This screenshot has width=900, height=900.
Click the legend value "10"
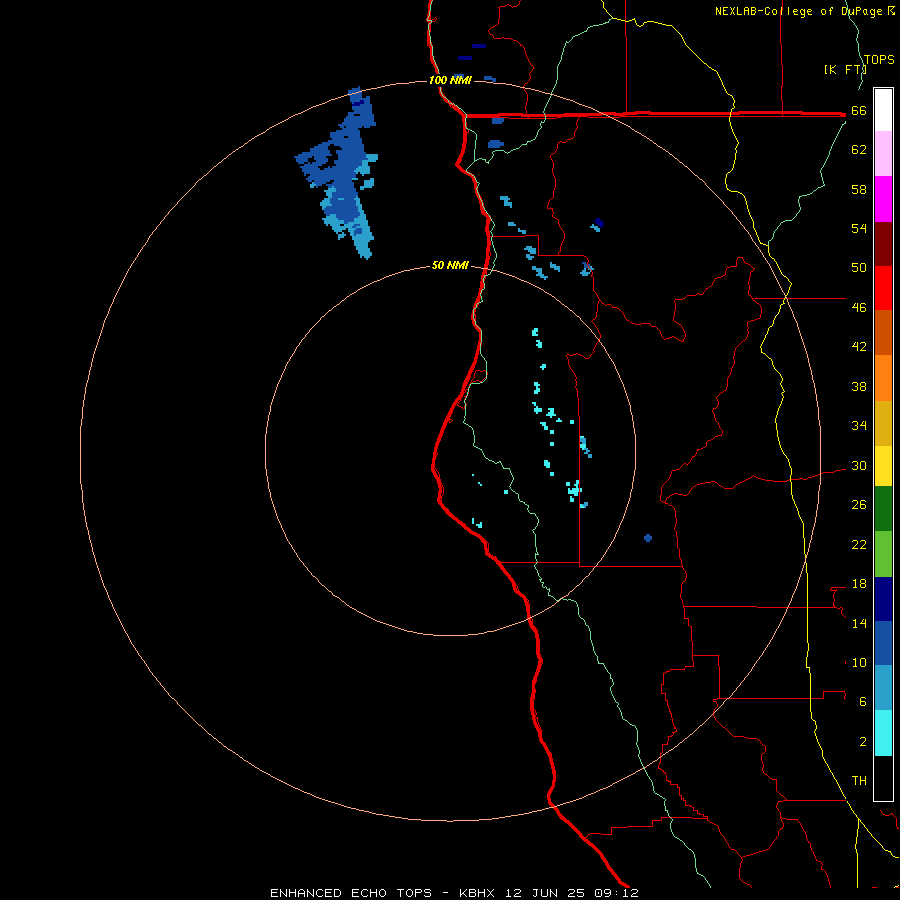(859, 662)
